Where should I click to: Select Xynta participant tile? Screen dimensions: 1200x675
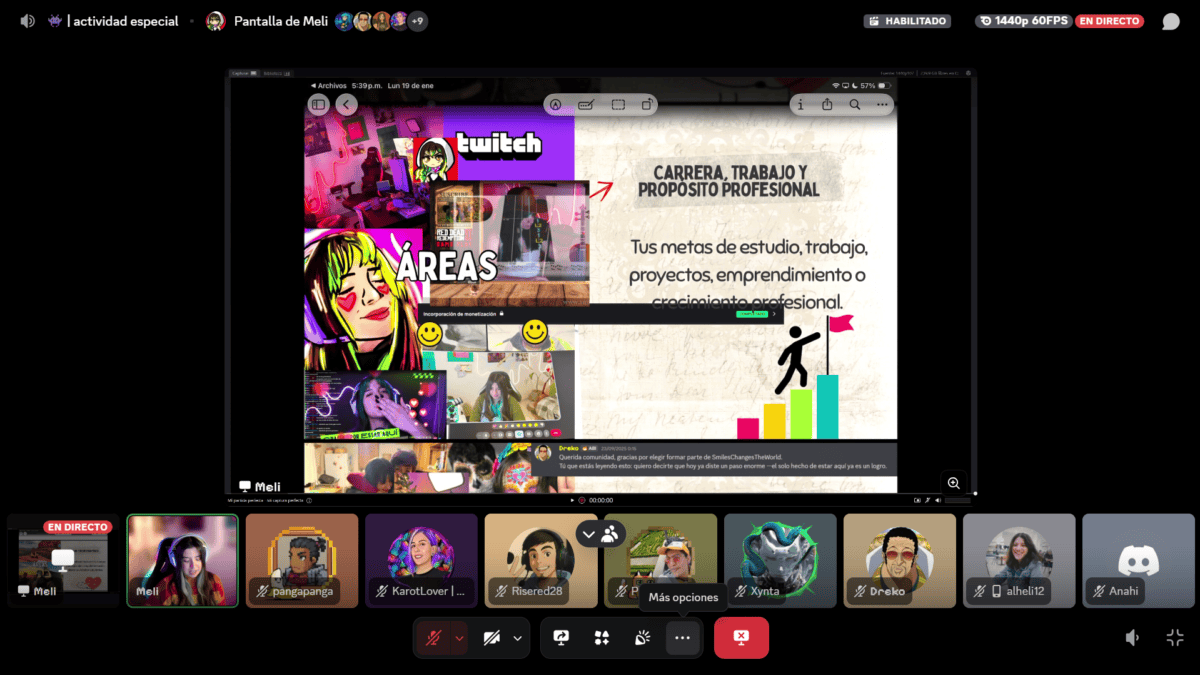[780, 561]
